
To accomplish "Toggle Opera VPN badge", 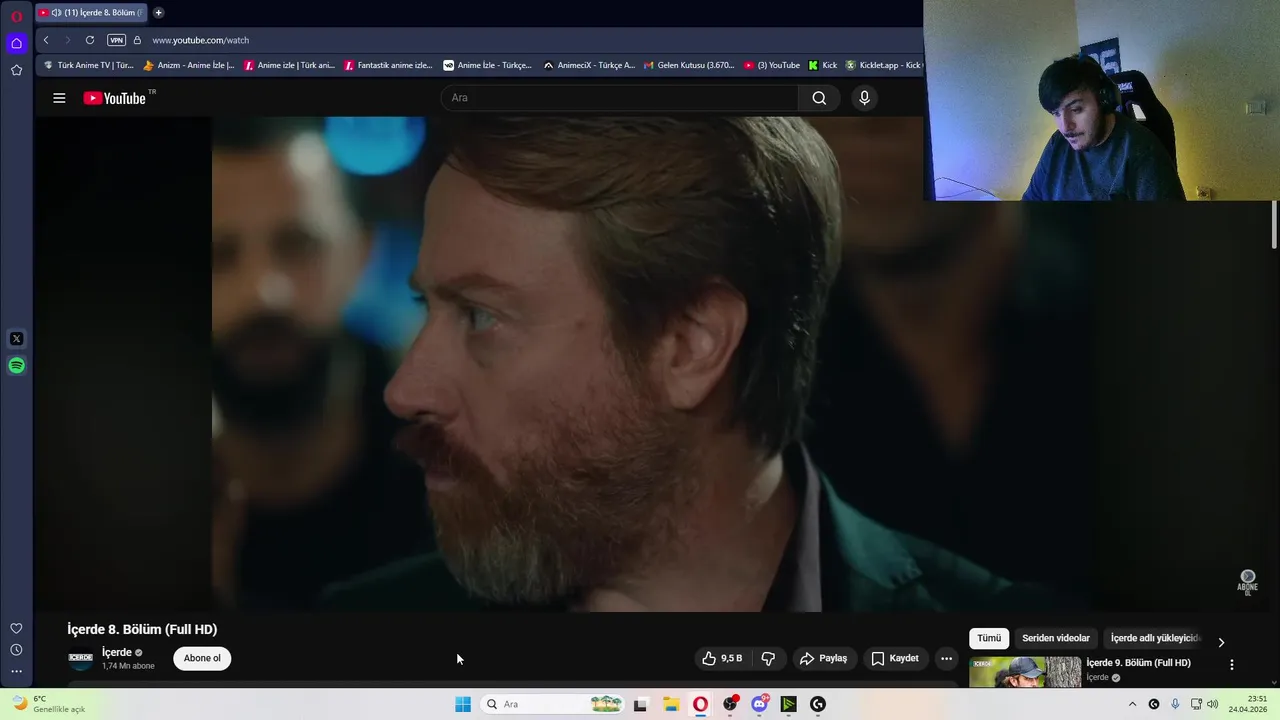I will (116, 40).
